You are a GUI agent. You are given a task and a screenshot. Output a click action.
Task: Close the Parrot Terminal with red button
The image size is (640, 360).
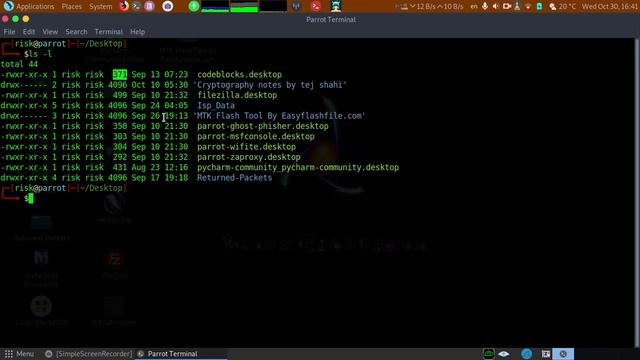5,19
